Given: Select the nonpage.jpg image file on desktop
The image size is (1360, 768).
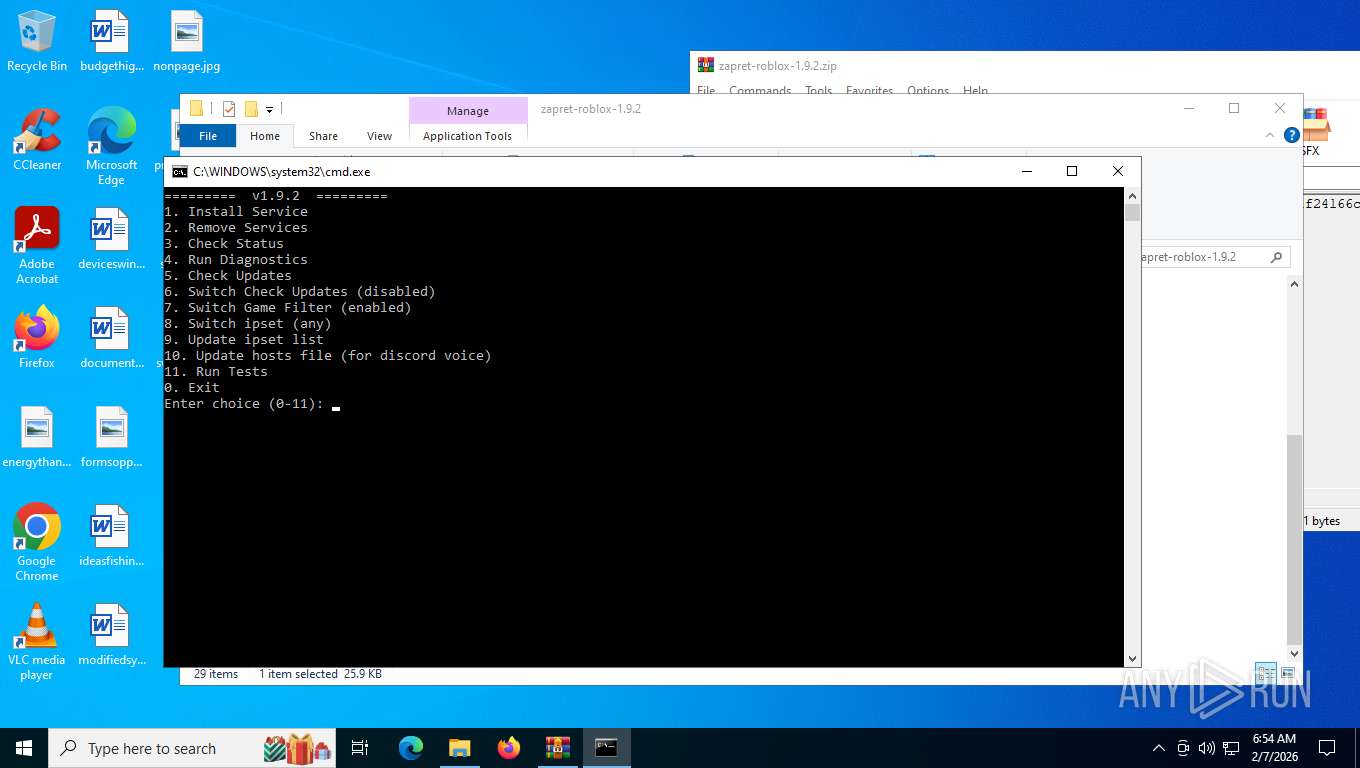Looking at the screenshot, I should (187, 41).
